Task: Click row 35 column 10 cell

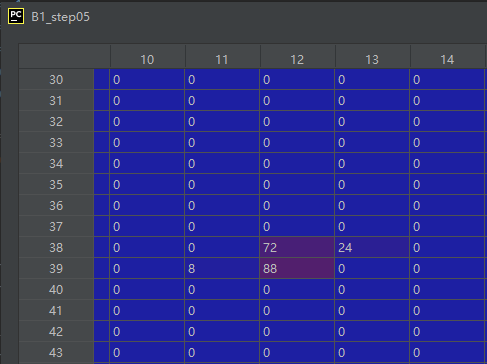Action: coord(147,184)
